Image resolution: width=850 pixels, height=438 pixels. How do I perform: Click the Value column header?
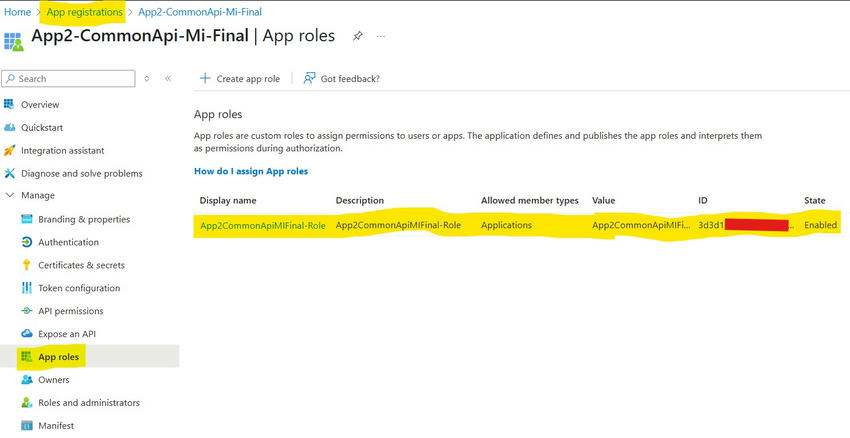coord(603,201)
